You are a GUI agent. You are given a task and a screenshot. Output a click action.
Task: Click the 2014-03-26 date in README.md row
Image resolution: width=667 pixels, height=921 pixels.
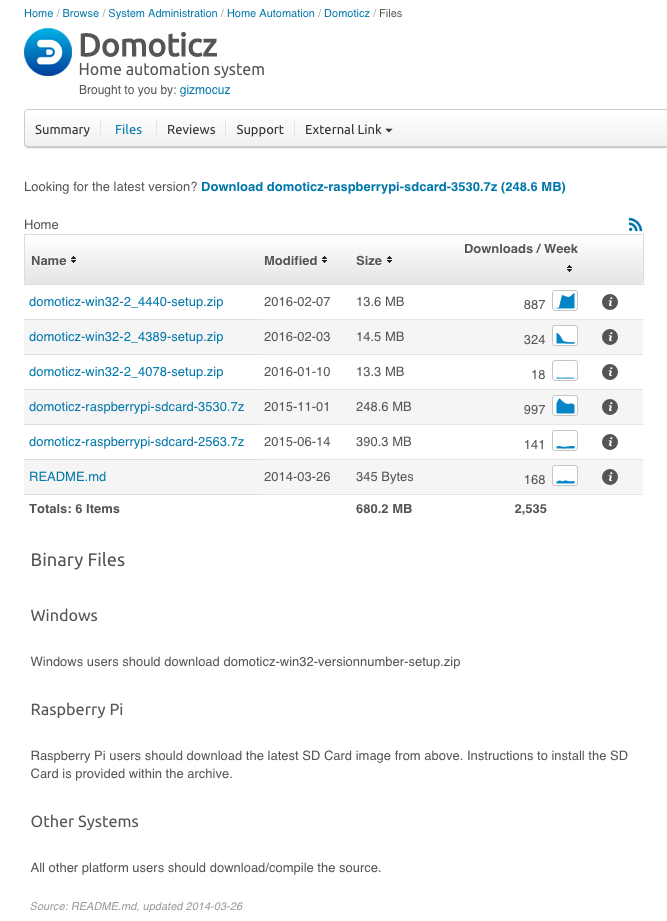click(x=297, y=476)
